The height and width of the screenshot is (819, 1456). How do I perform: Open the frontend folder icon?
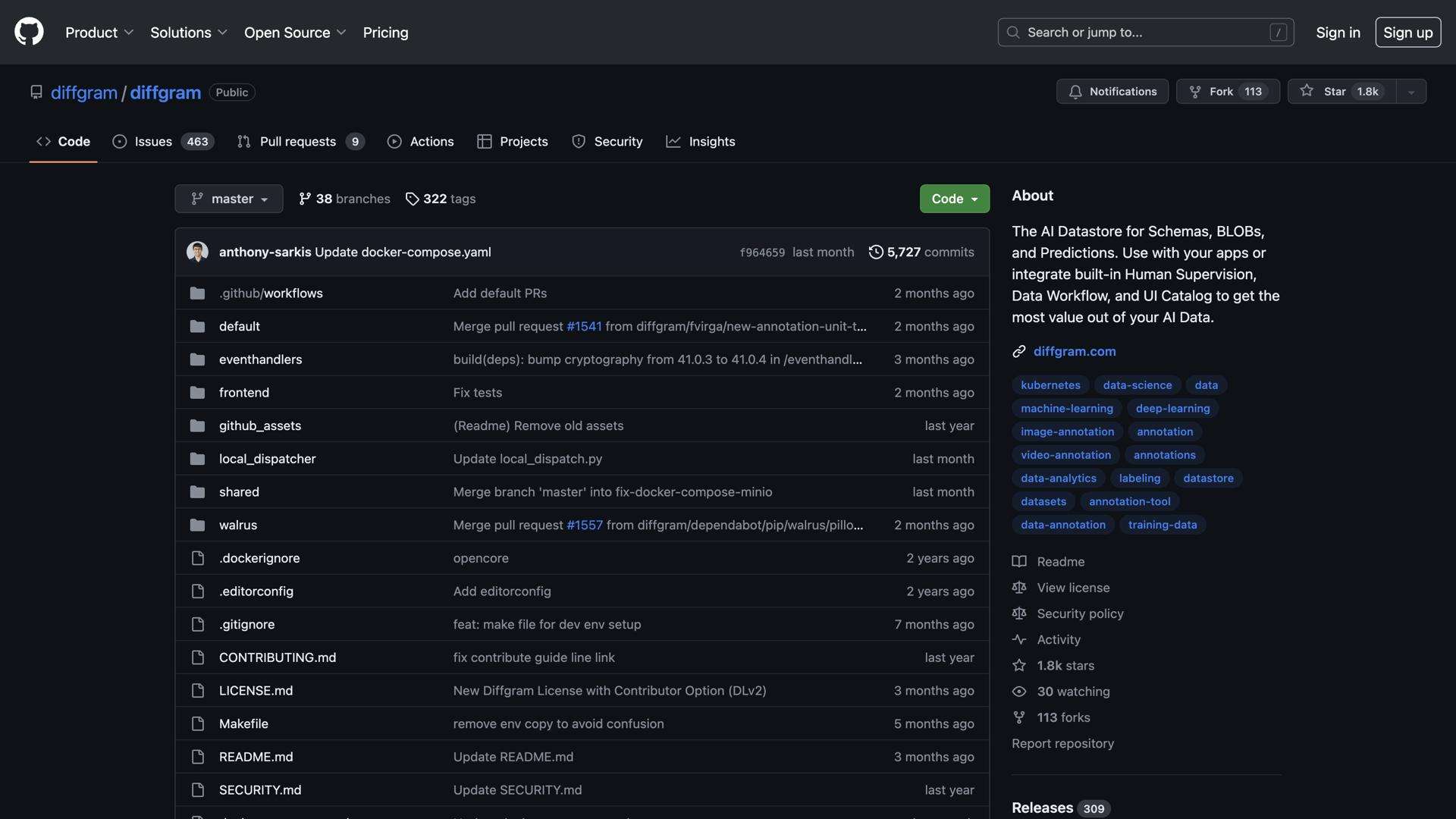(197, 393)
